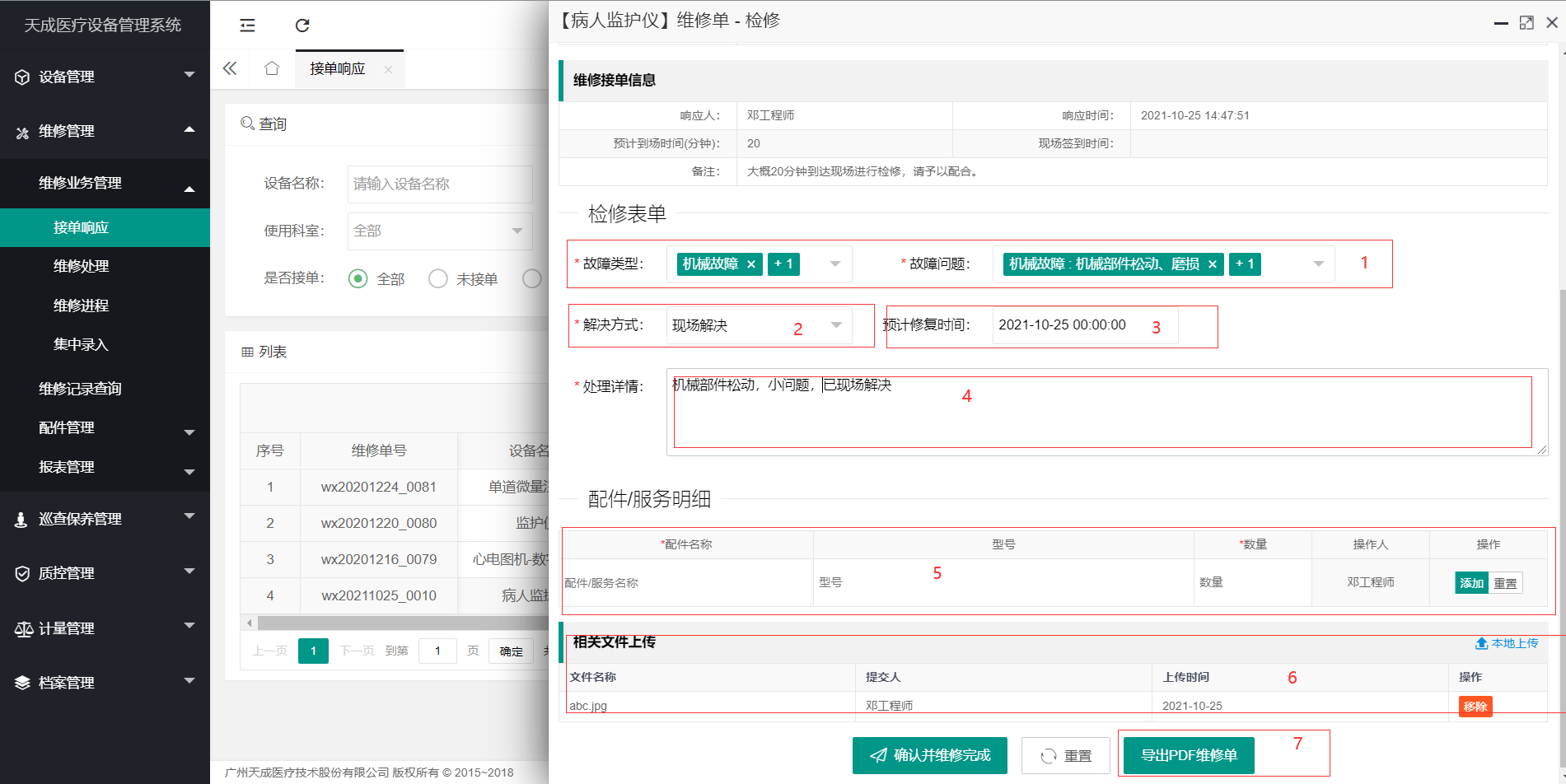Click the abc.jpg file name

(588, 706)
